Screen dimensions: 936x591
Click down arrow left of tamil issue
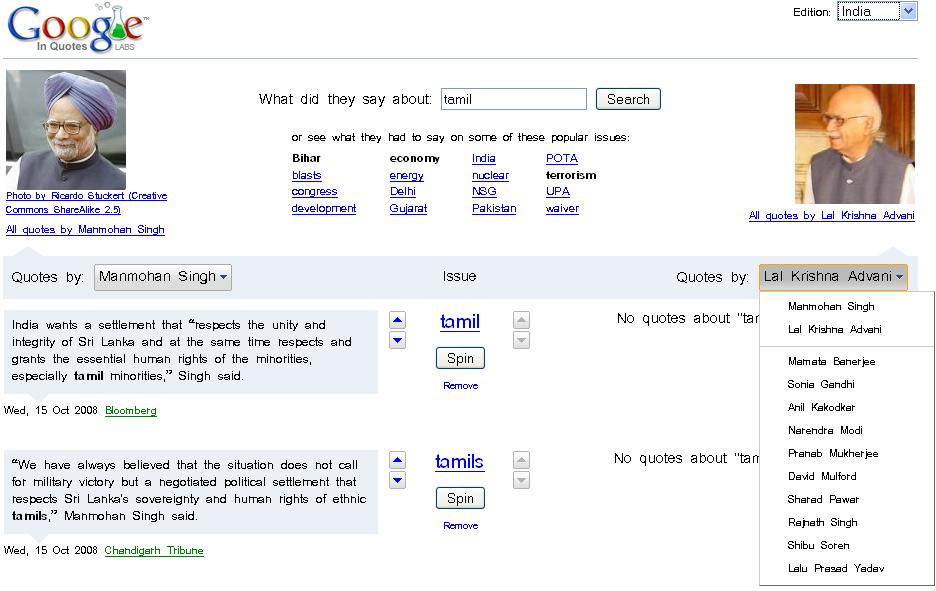(397, 341)
